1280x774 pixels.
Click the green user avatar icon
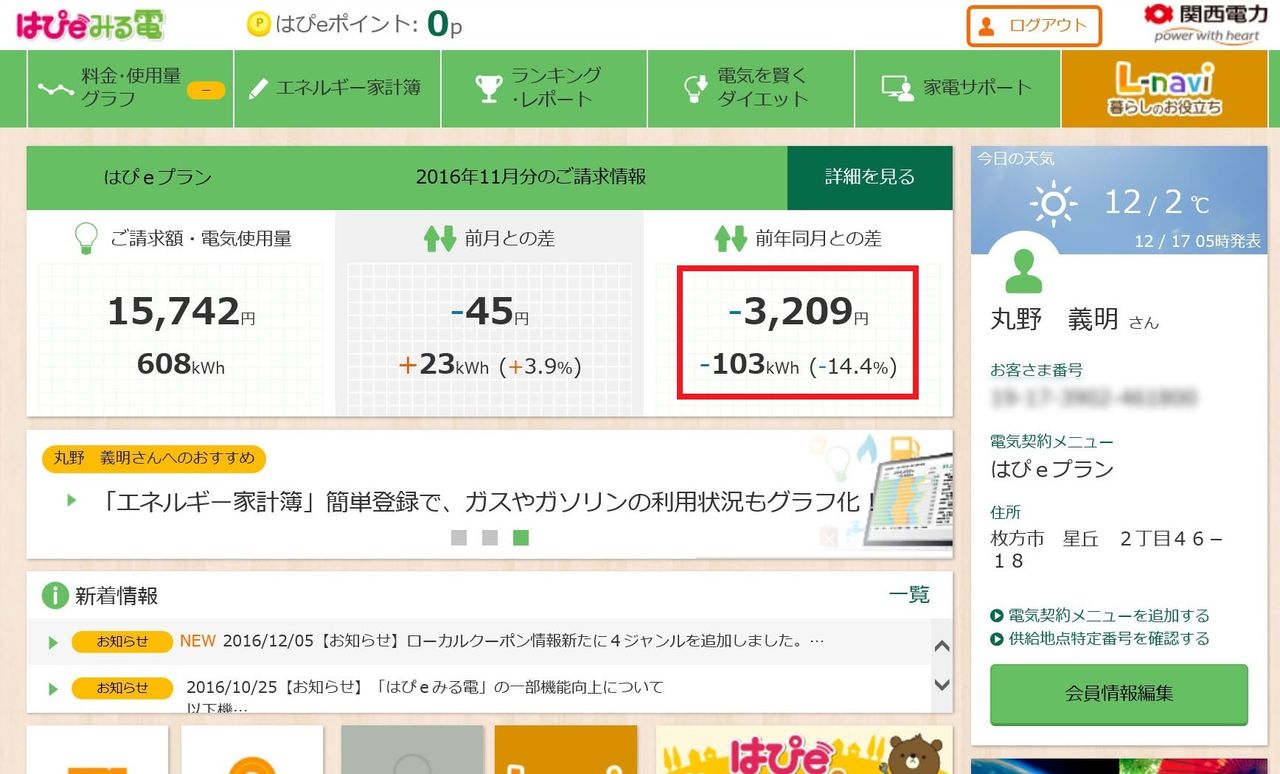coord(1024,270)
